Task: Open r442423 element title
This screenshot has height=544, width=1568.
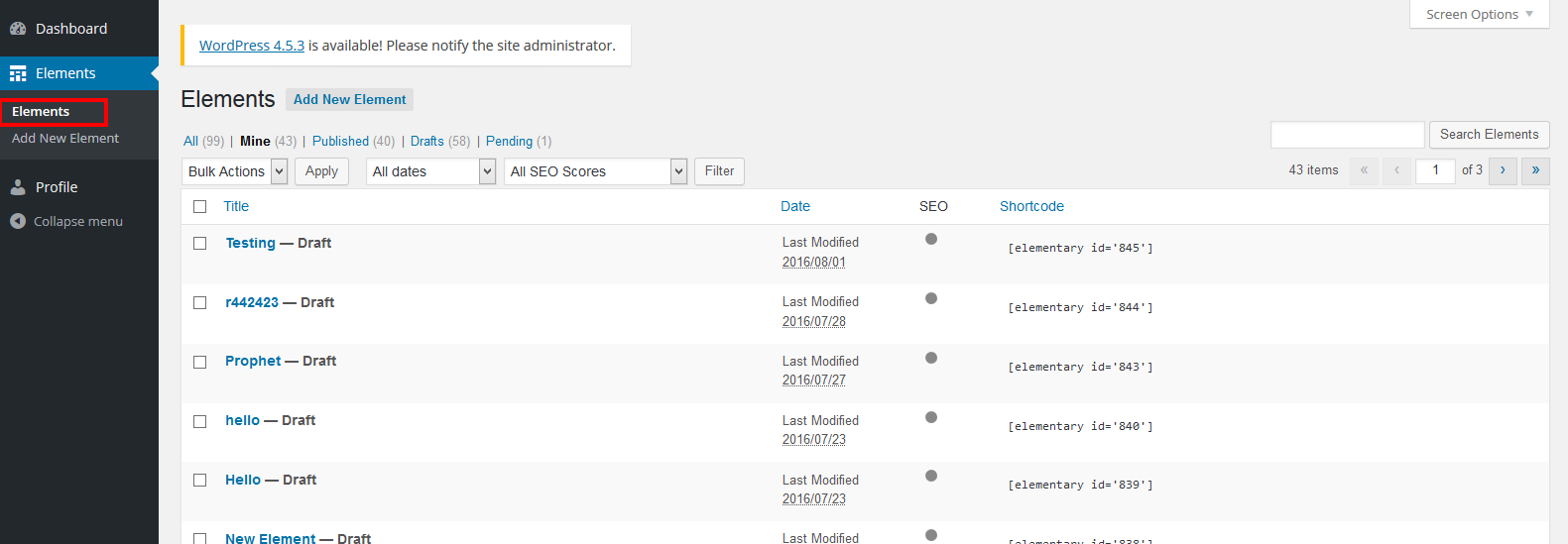Action: (252, 302)
